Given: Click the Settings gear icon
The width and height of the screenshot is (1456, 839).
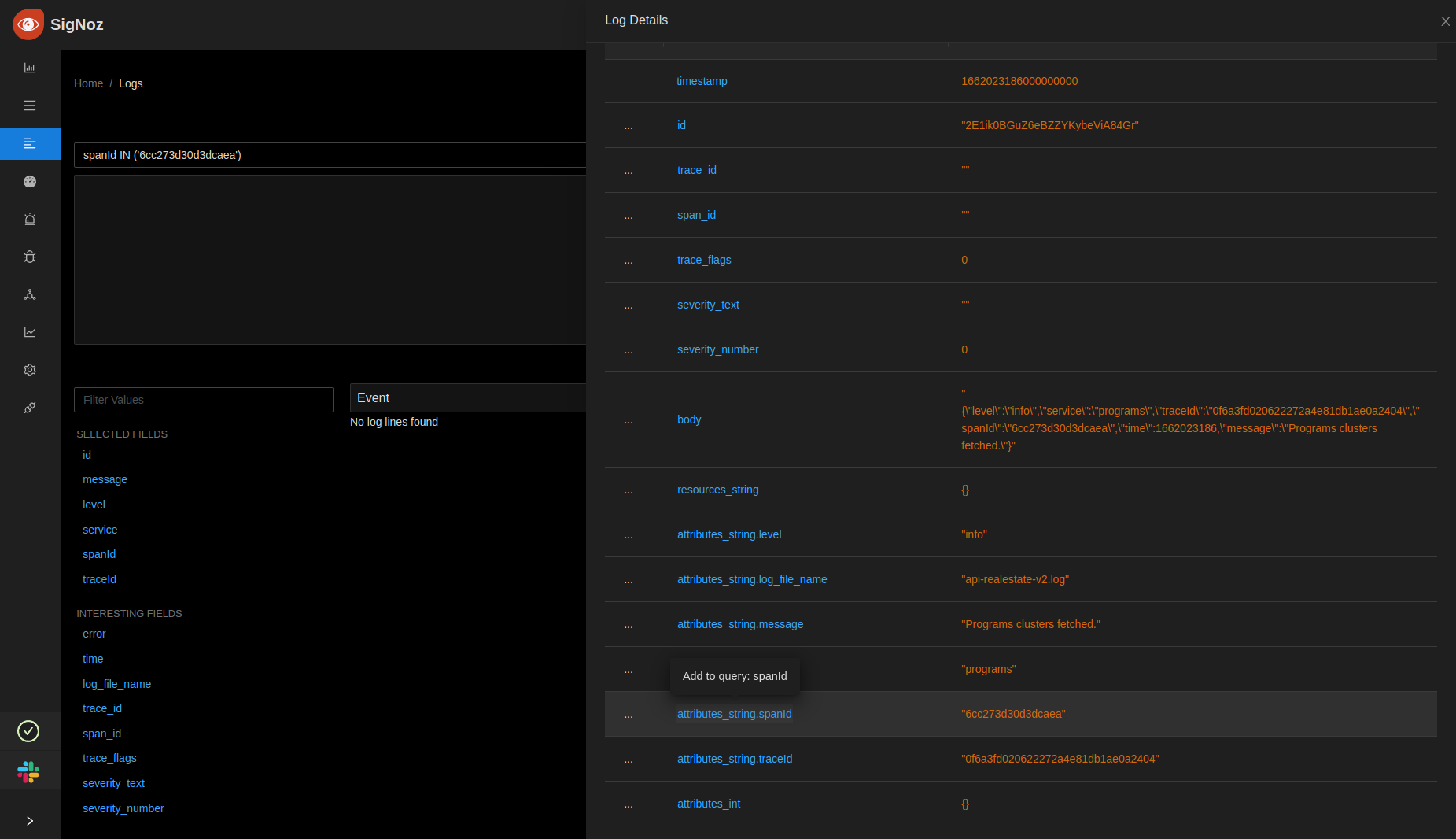Looking at the screenshot, I should (x=30, y=369).
